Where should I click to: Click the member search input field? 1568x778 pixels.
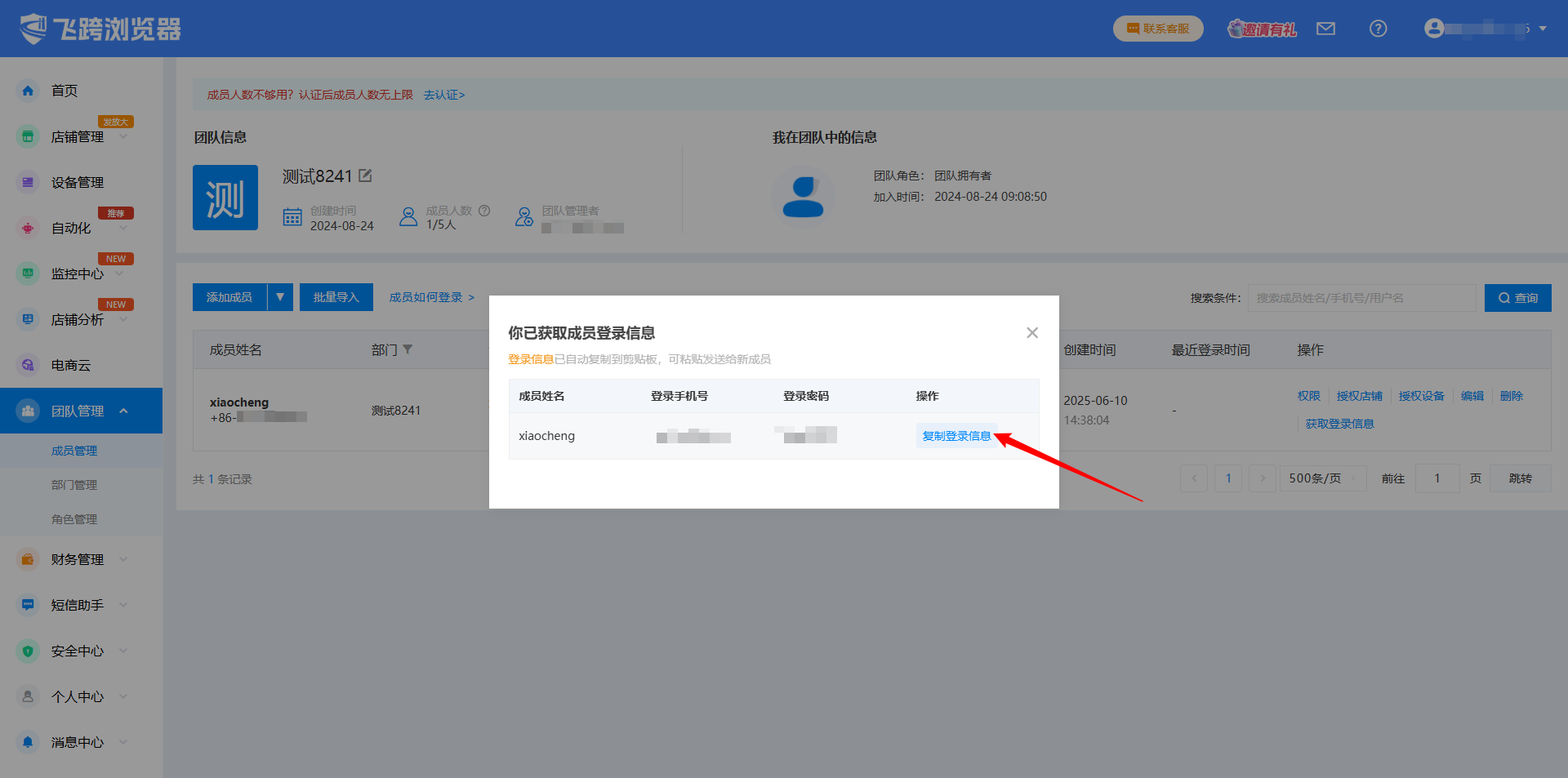point(1361,298)
